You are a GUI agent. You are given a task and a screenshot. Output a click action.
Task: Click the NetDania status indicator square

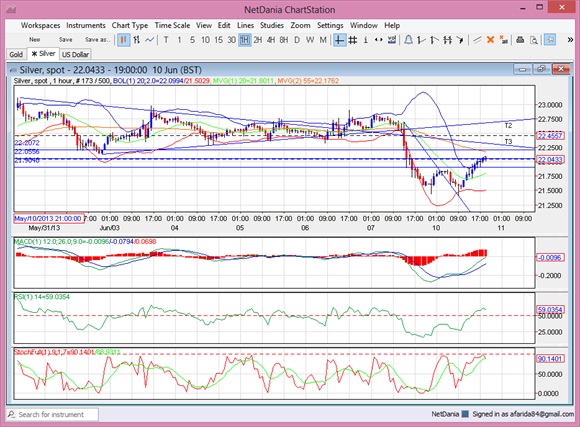[465, 414]
